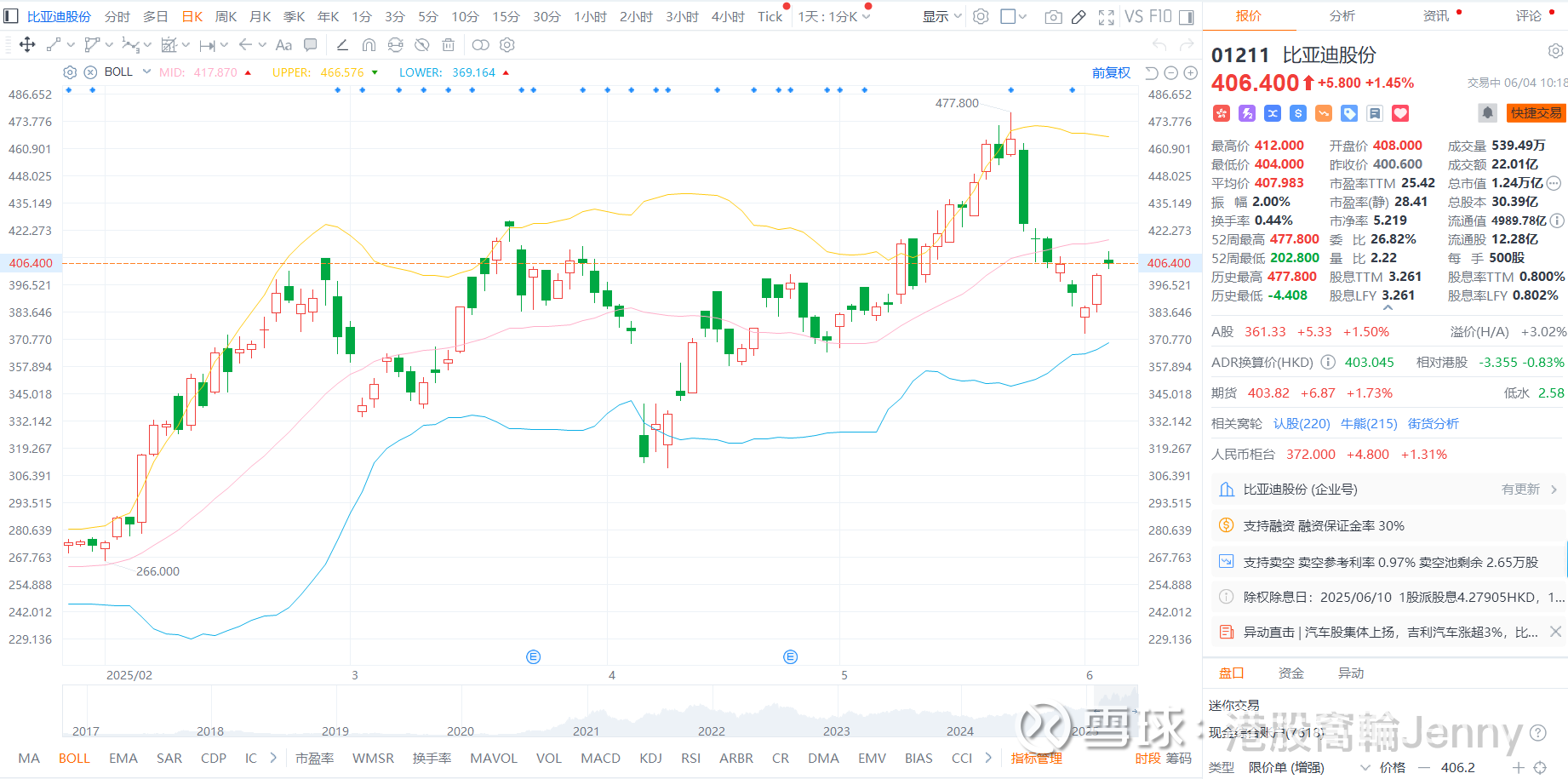Viewport: 1568px width, 779px height.
Task: Activate the magnet snap tool
Action: tap(369, 45)
